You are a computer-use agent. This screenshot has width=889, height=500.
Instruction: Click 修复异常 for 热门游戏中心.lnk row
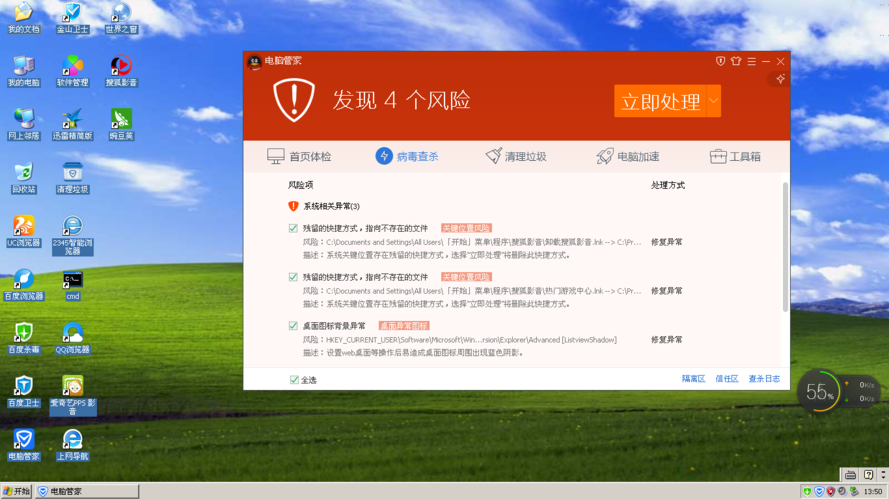coord(667,291)
